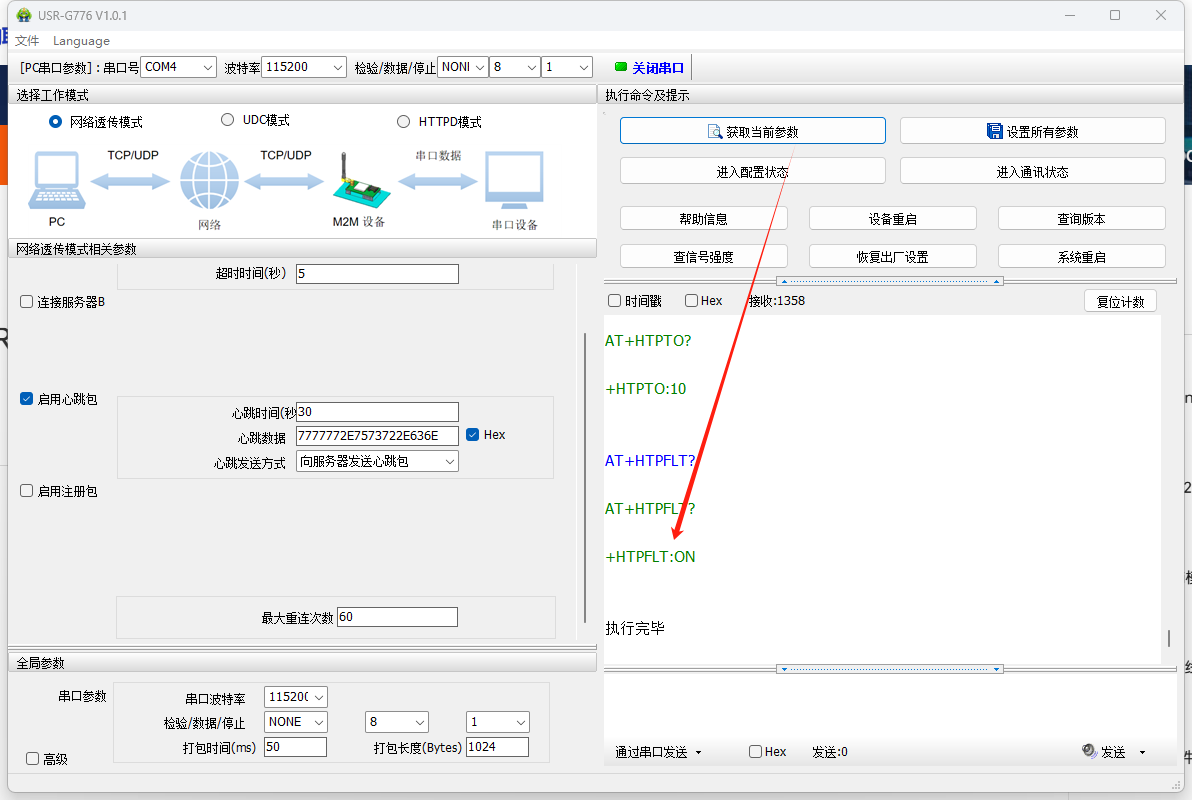This screenshot has height=800, width=1192.
Task: Click the 设备重启 button
Action: pos(892,219)
